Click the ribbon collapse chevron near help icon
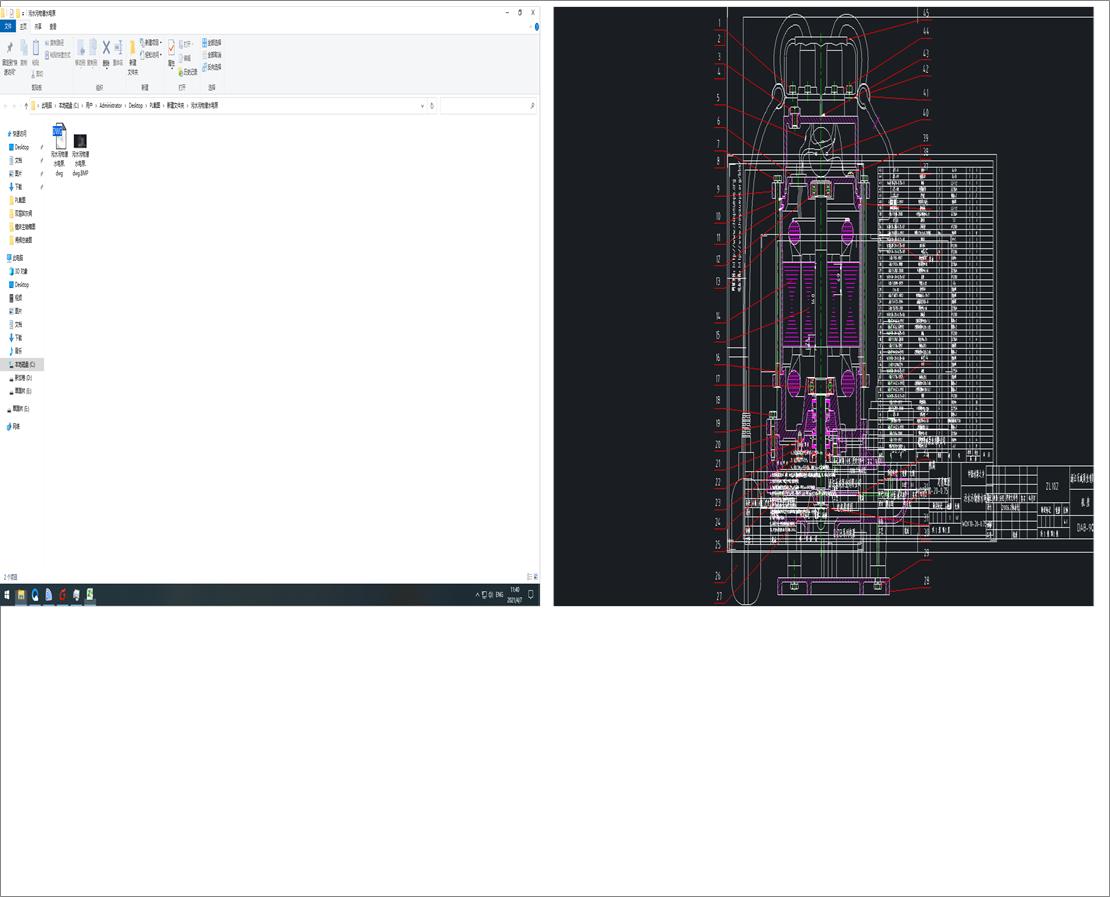1110x897 pixels. [530, 27]
